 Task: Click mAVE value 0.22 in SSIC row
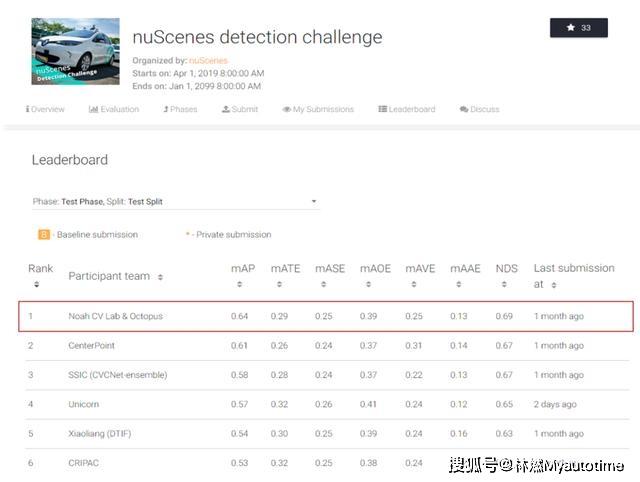click(413, 375)
